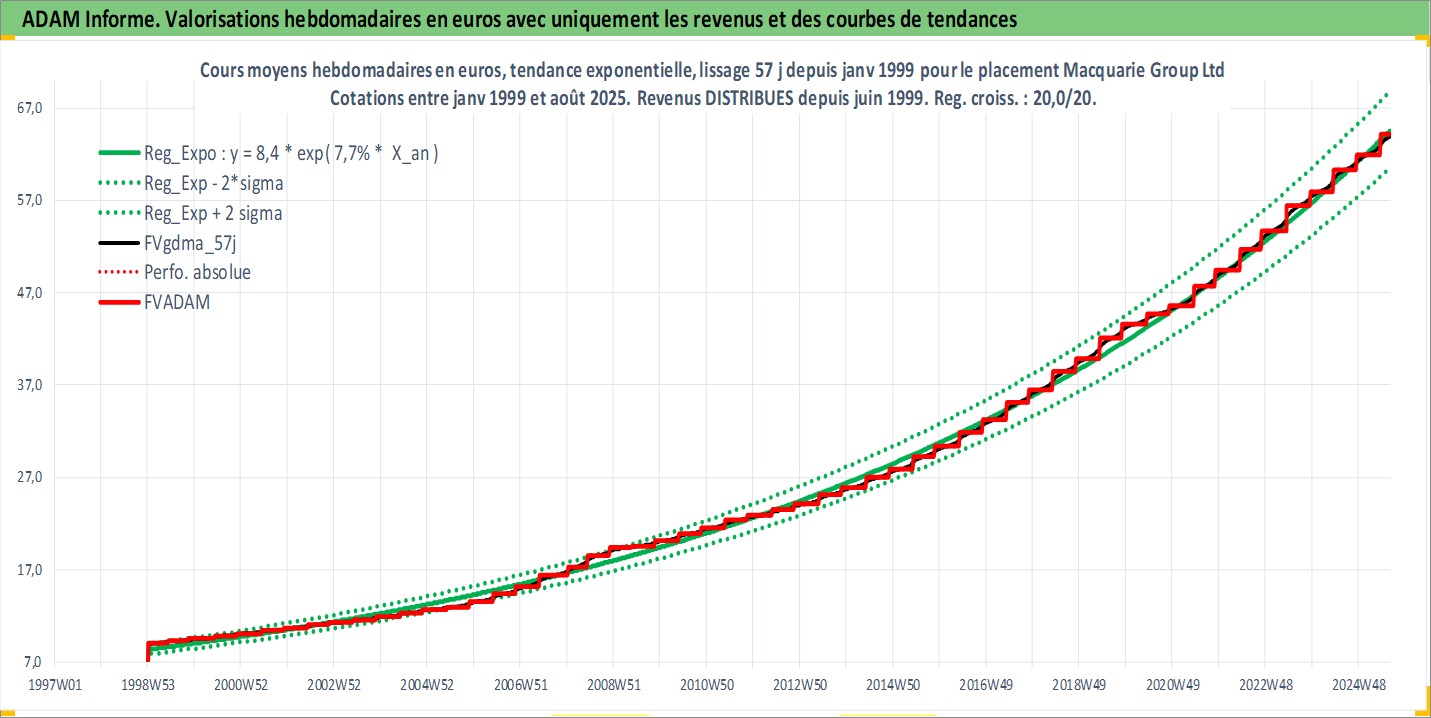Click the x-axis label 2012W50

(x=799, y=685)
